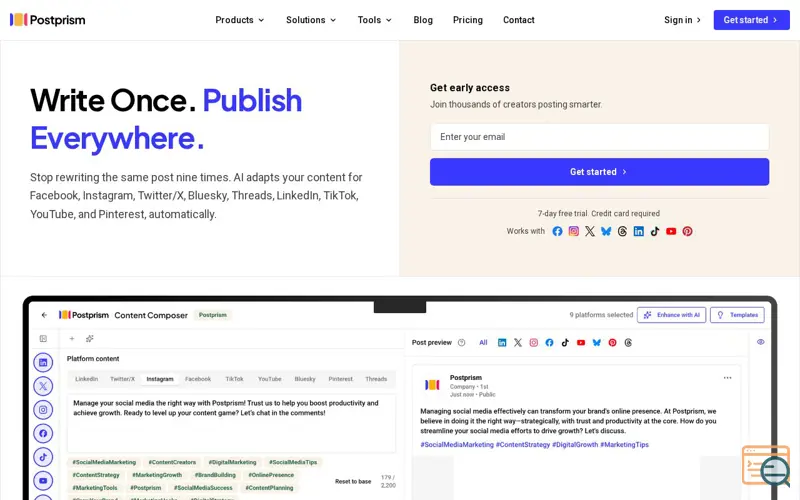The width and height of the screenshot is (800, 500).
Task: Click the Instagram circle icon in composer sidebar
Action: (43, 410)
